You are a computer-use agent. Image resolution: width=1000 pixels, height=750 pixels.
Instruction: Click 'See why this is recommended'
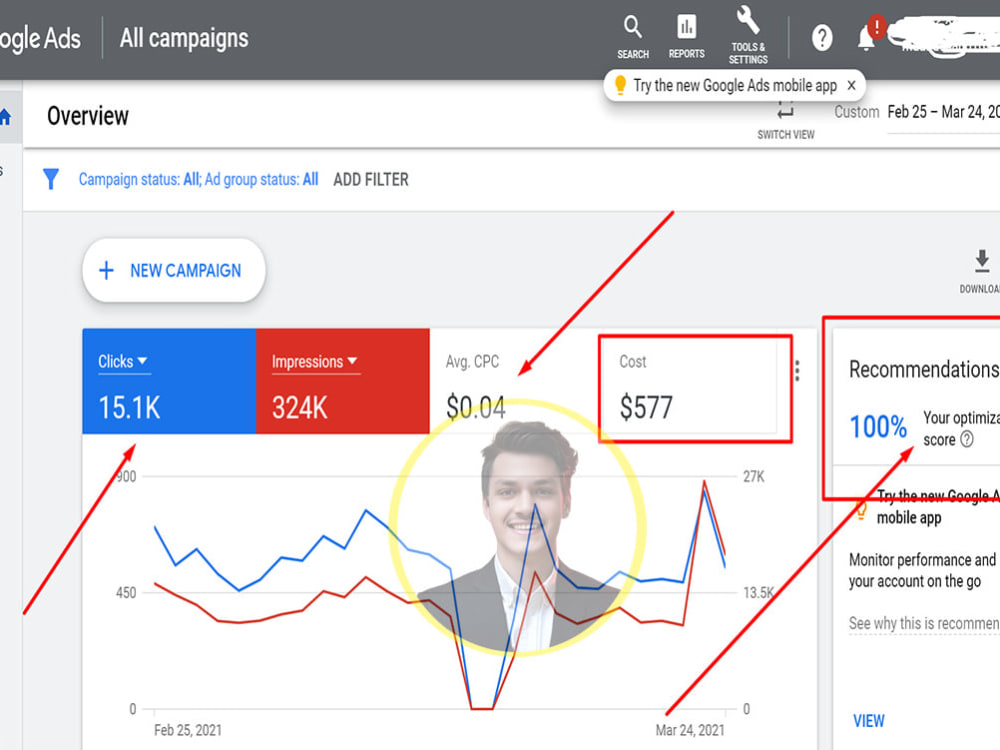(x=924, y=623)
